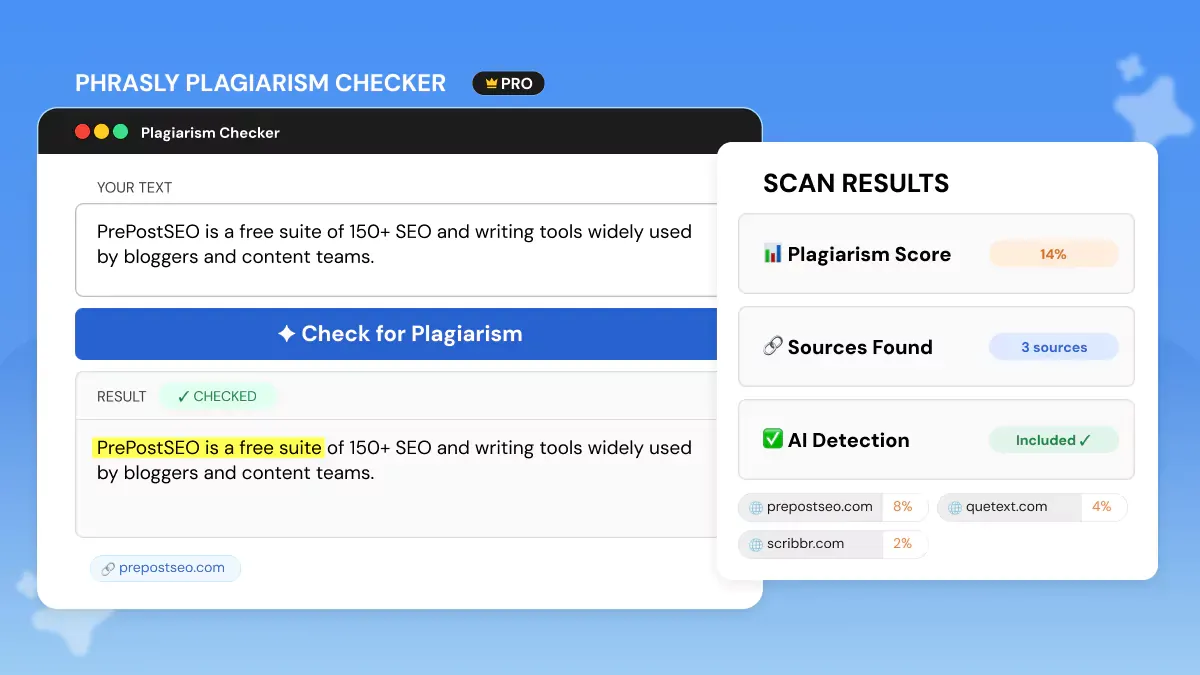Click the green maximize window dot
The width and height of the screenshot is (1200, 675).
120,132
